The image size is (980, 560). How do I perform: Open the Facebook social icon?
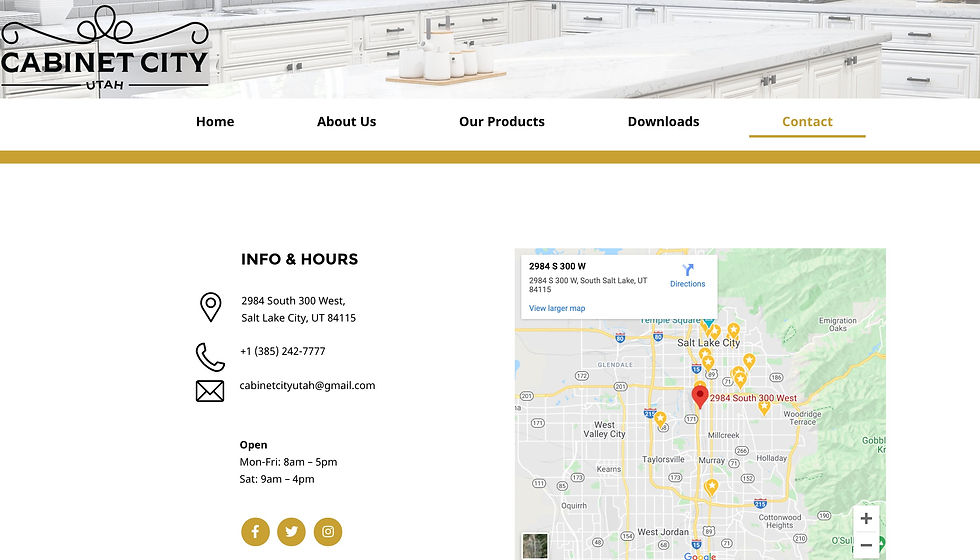[x=255, y=532]
